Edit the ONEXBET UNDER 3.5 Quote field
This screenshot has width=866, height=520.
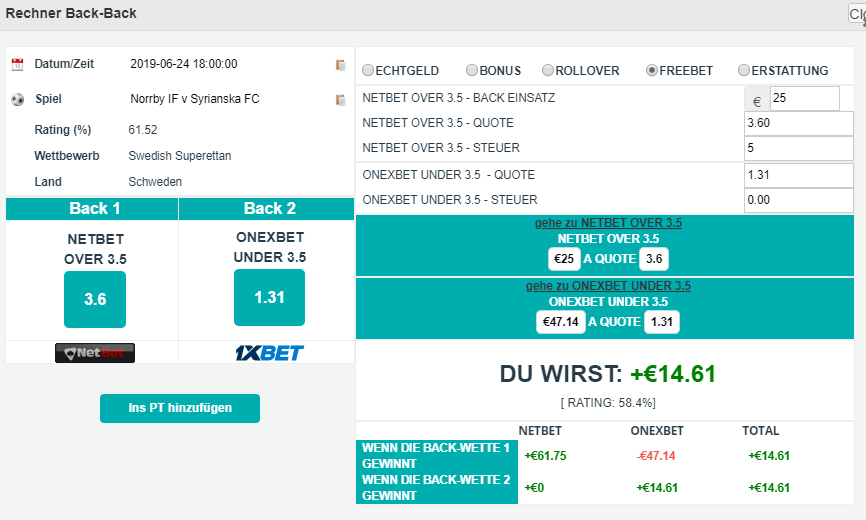799,175
